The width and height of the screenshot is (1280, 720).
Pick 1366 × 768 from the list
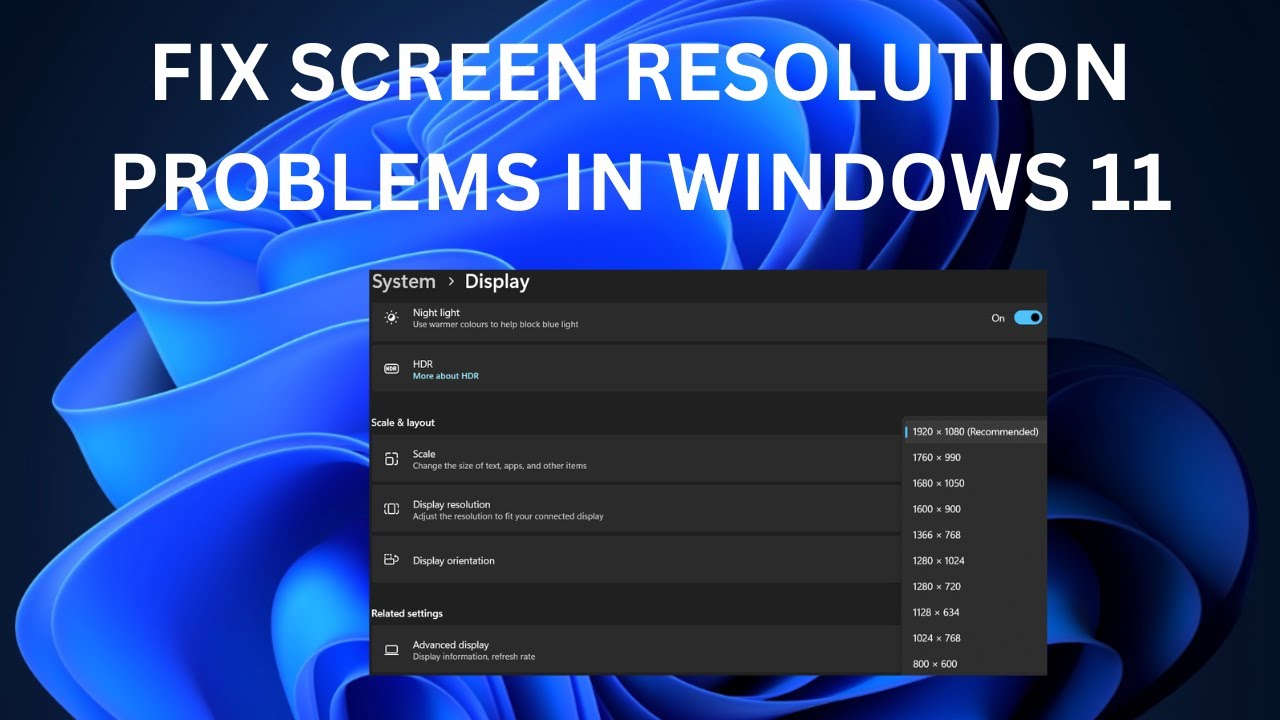(x=975, y=535)
